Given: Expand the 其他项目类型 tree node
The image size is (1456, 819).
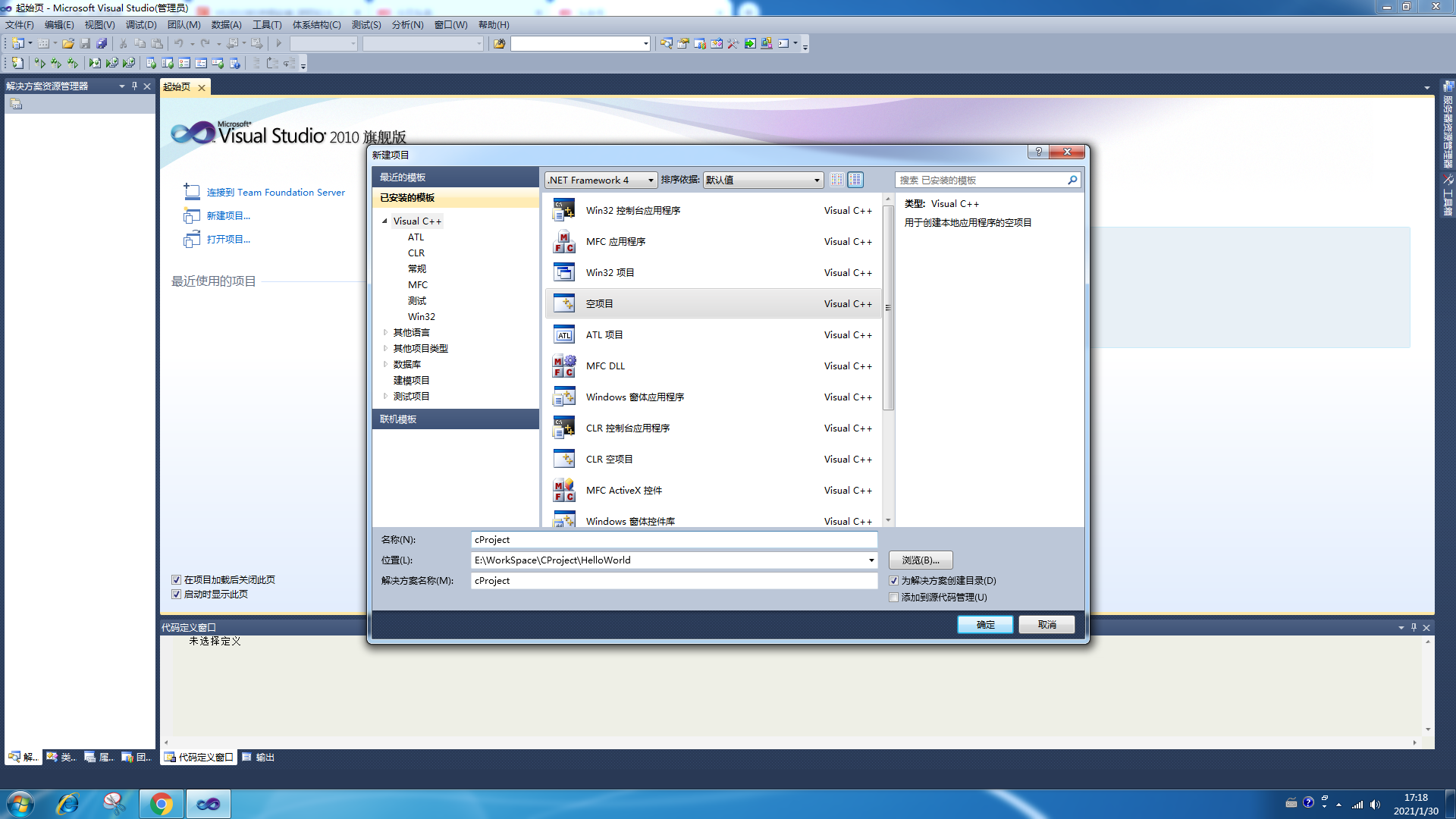Looking at the screenshot, I should point(385,348).
